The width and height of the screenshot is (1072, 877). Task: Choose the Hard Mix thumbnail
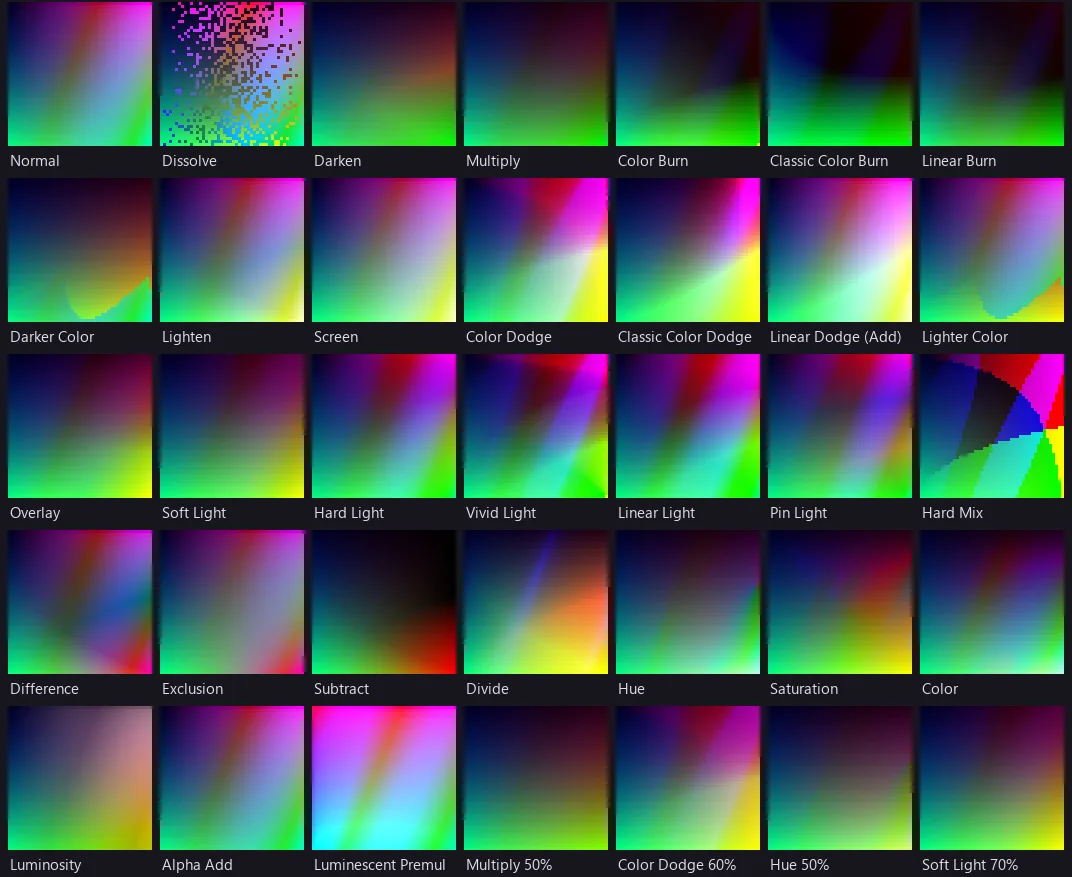click(992, 426)
